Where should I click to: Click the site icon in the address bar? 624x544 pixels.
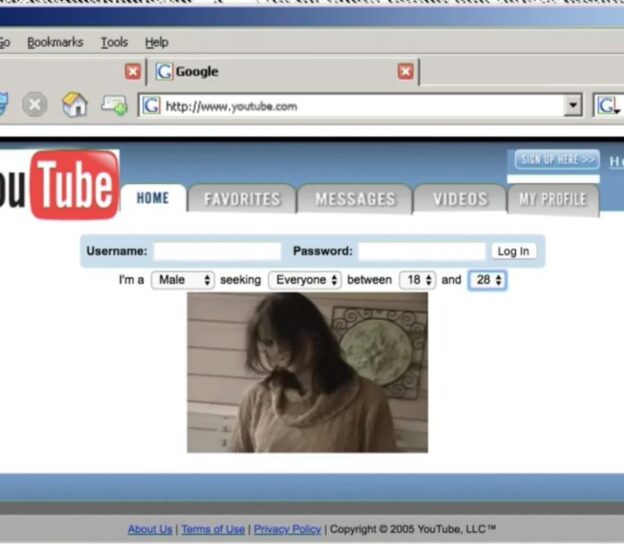(x=152, y=106)
